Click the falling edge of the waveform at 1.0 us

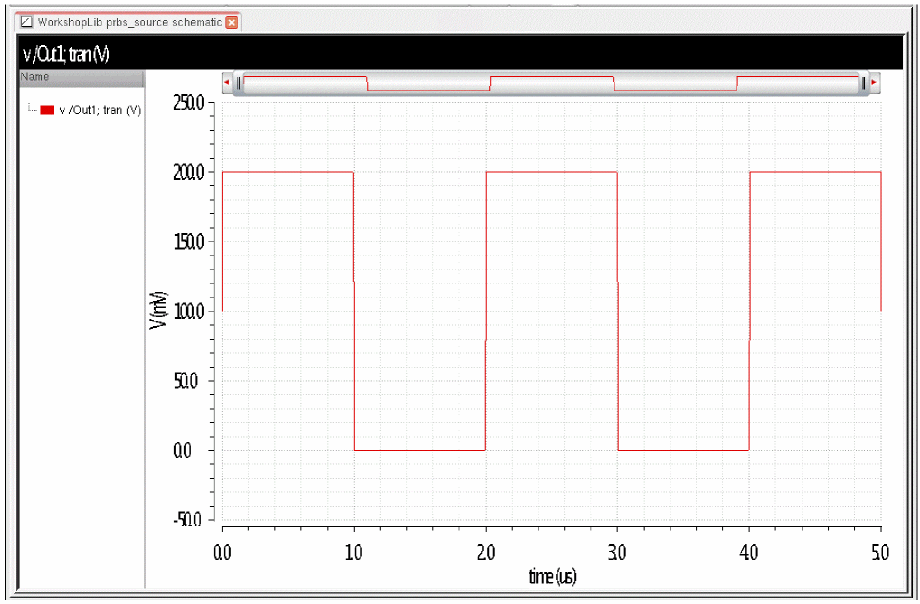pos(354,311)
